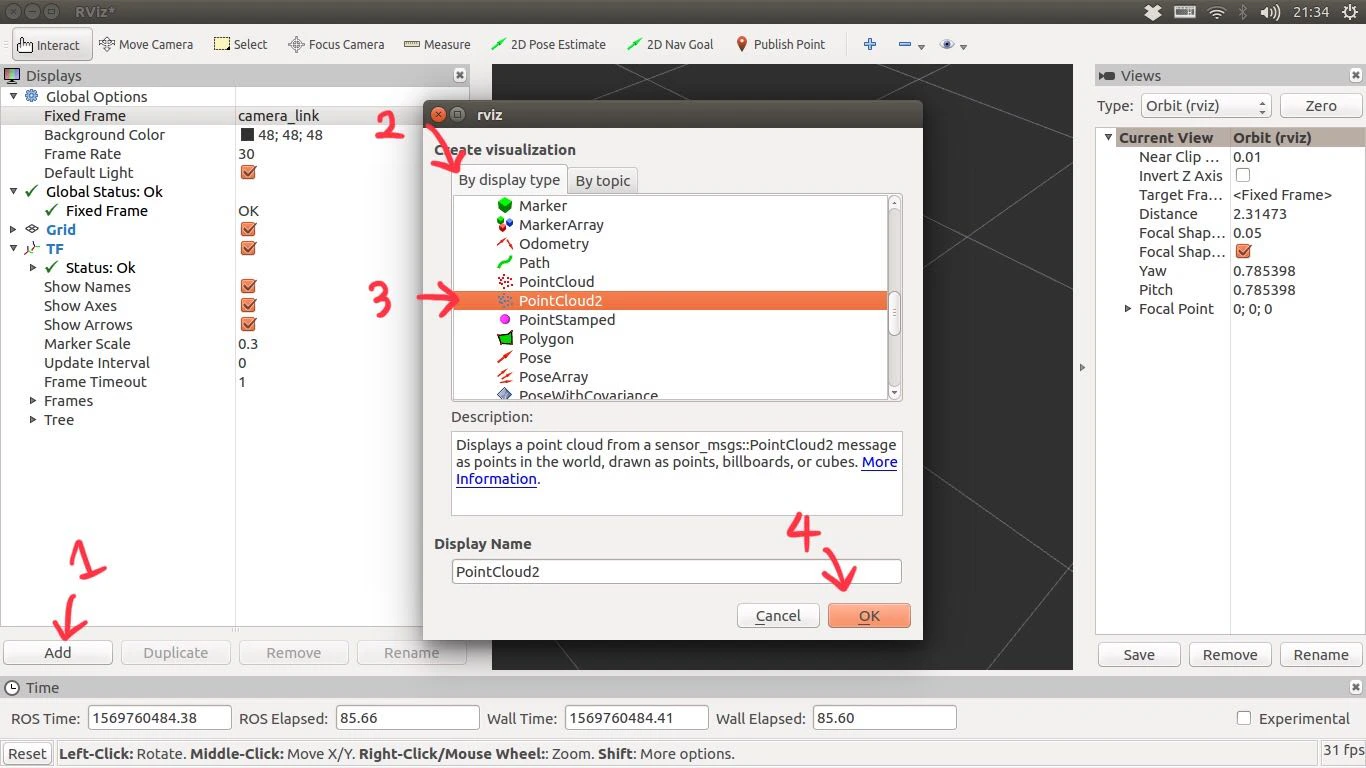1366x768 pixels.
Task: Select the 2D Pose Estimate tool
Action: [x=548, y=45]
